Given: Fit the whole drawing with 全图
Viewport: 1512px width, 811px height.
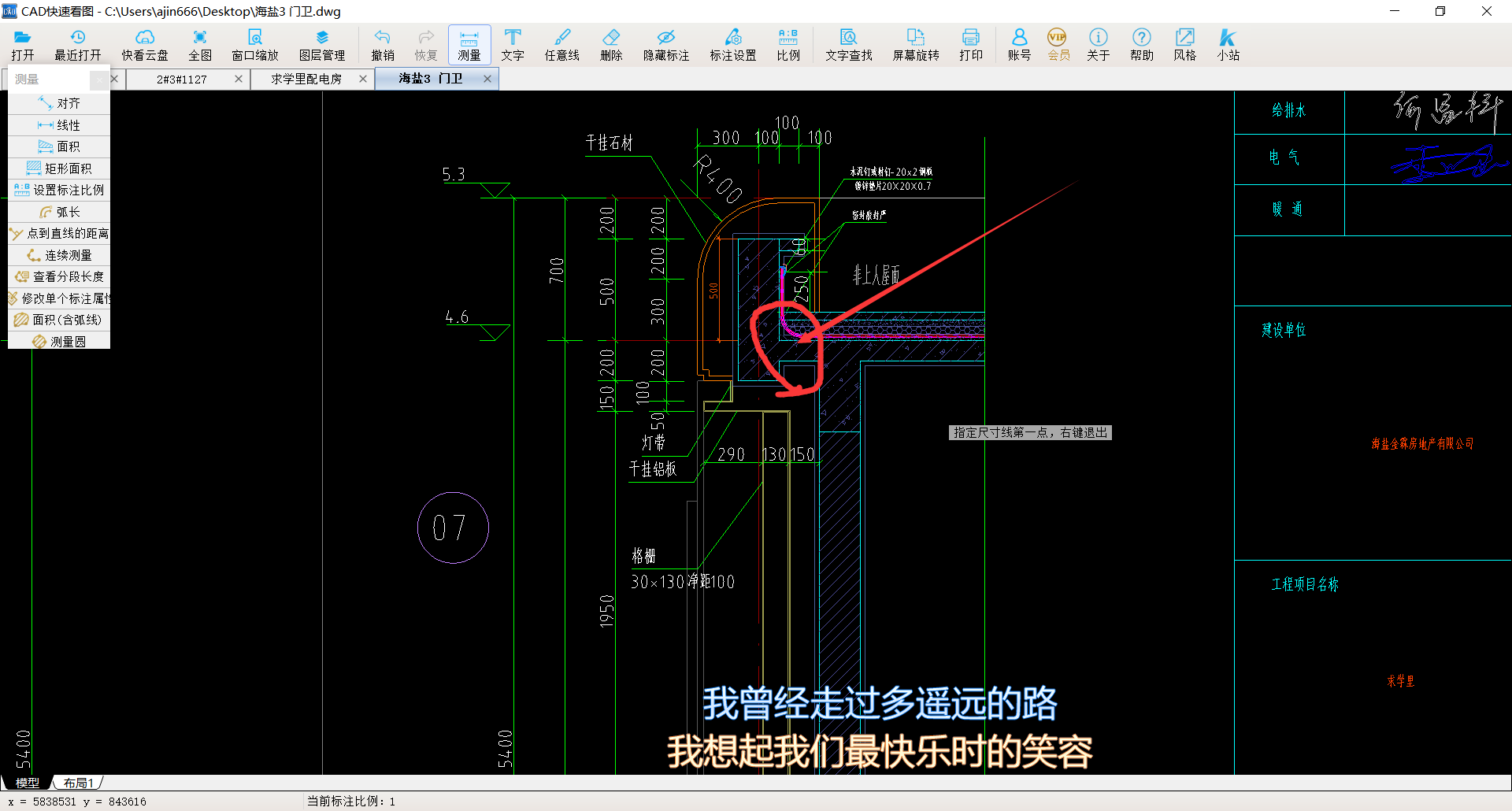Looking at the screenshot, I should (x=200, y=45).
